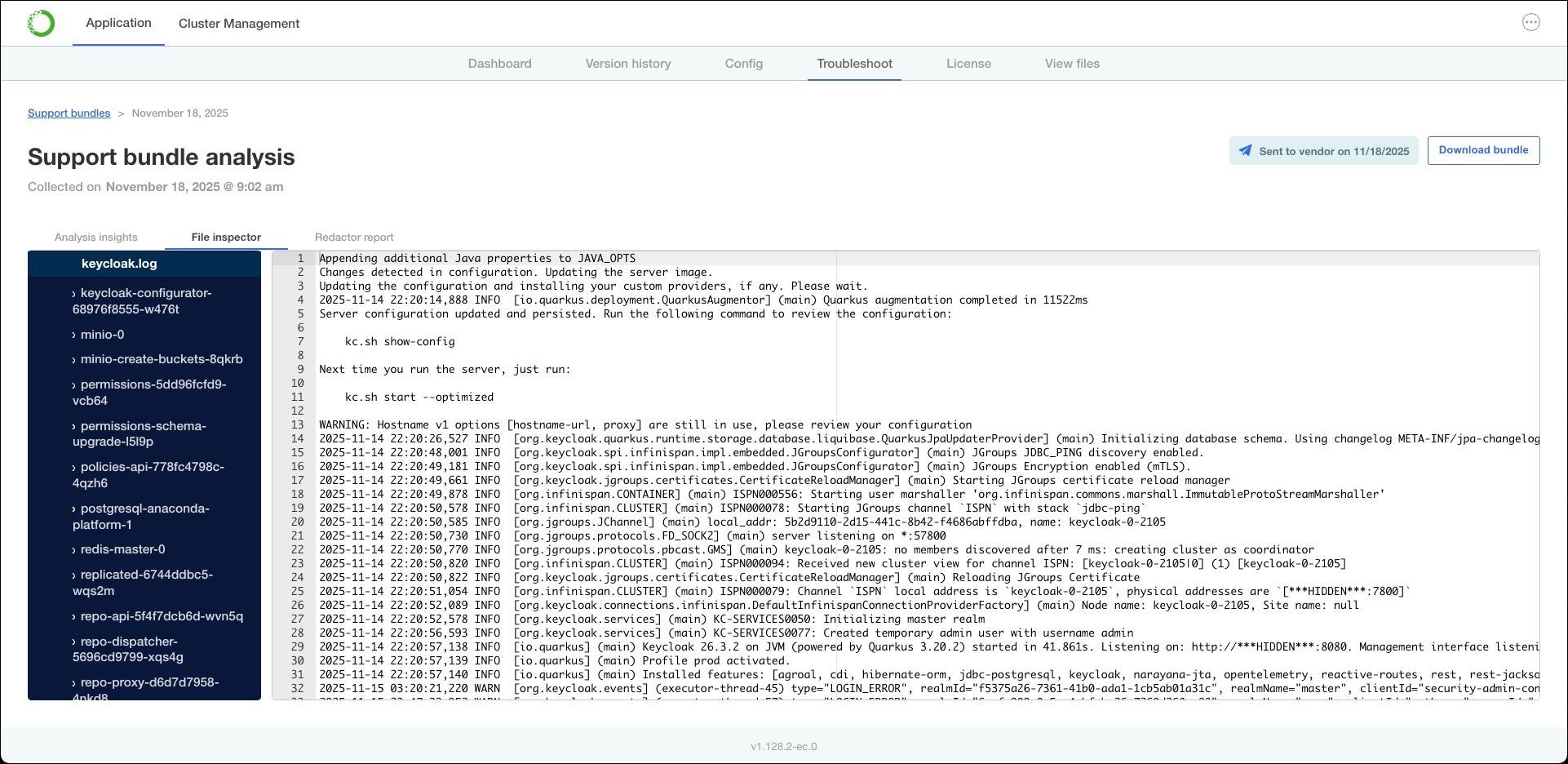1568x764 pixels.
Task: Switch to the Analysis insights tab
Action: [x=95, y=237]
